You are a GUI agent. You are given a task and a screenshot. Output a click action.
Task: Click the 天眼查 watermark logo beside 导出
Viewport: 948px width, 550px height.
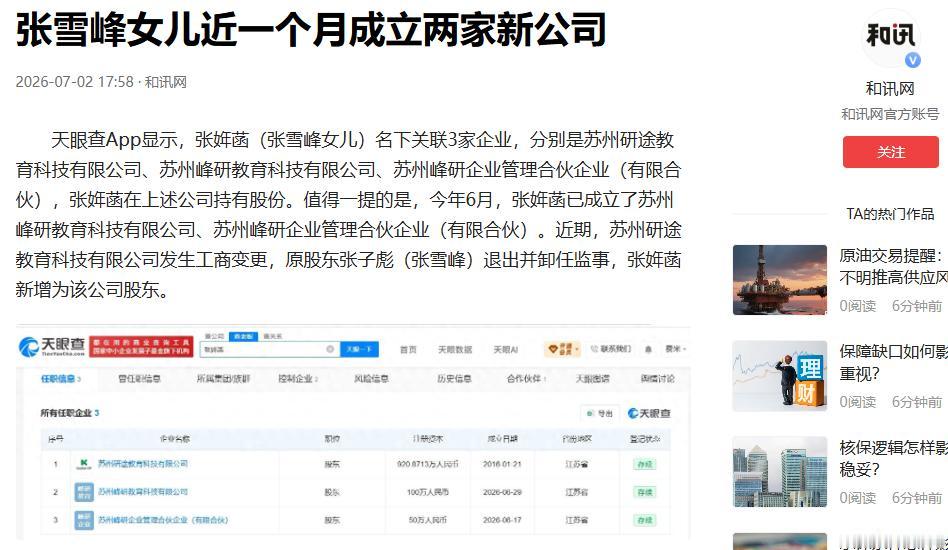pos(649,413)
